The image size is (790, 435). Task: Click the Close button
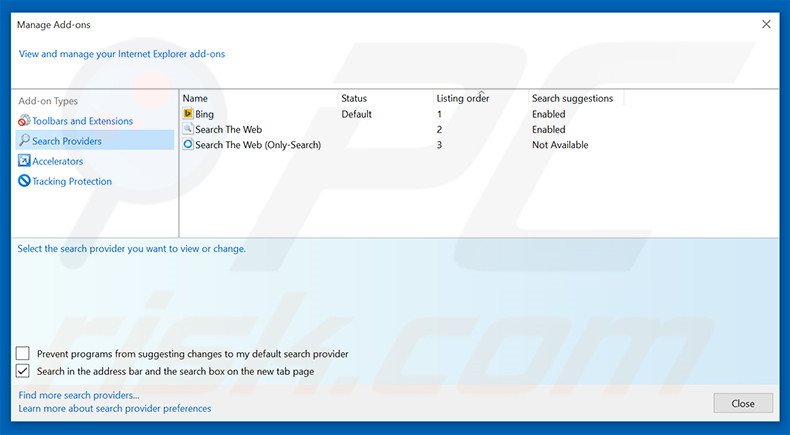743,403
